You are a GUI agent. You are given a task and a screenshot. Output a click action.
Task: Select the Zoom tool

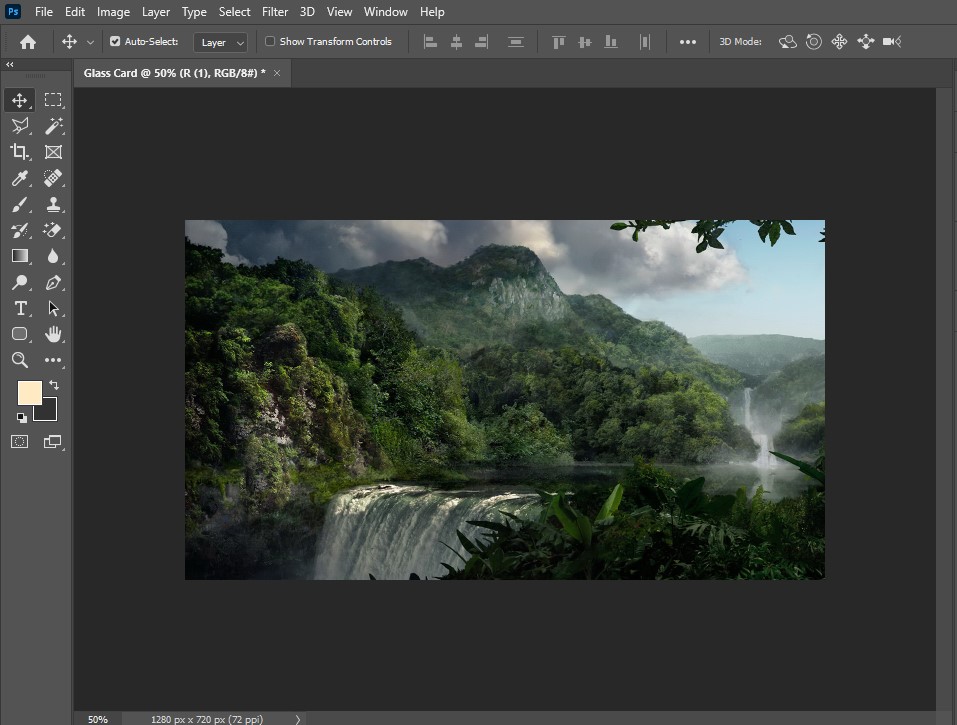coord(20,360)
